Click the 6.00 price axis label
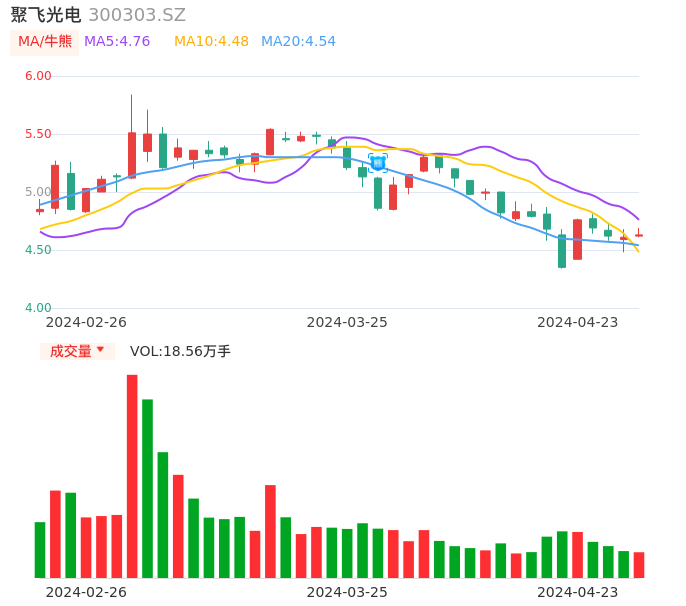The width and height of the screenshot is (686, 606). click(x=38, y=76)
